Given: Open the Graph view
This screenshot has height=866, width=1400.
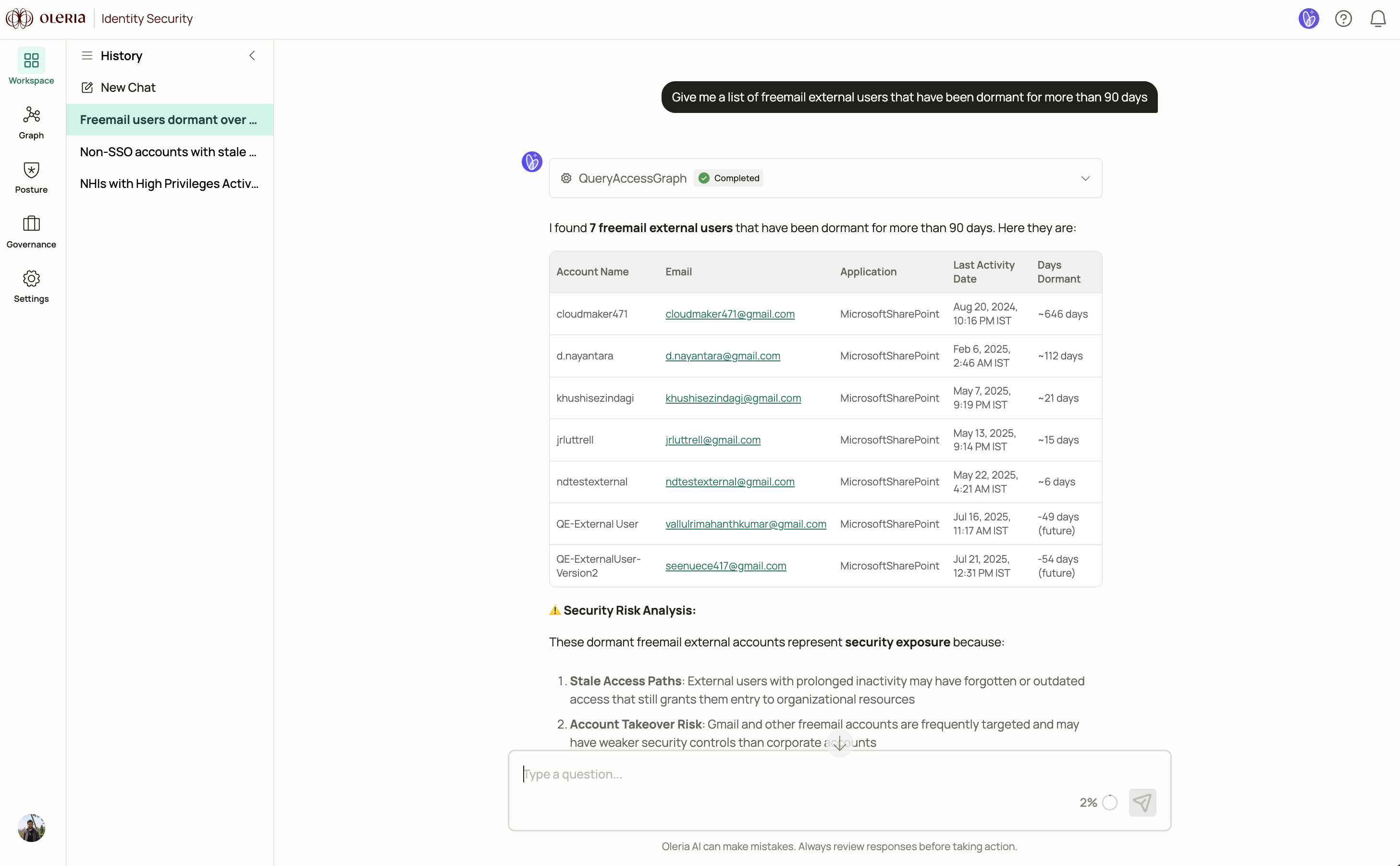Looking at the screenshot, I should [x=31, y=122].
